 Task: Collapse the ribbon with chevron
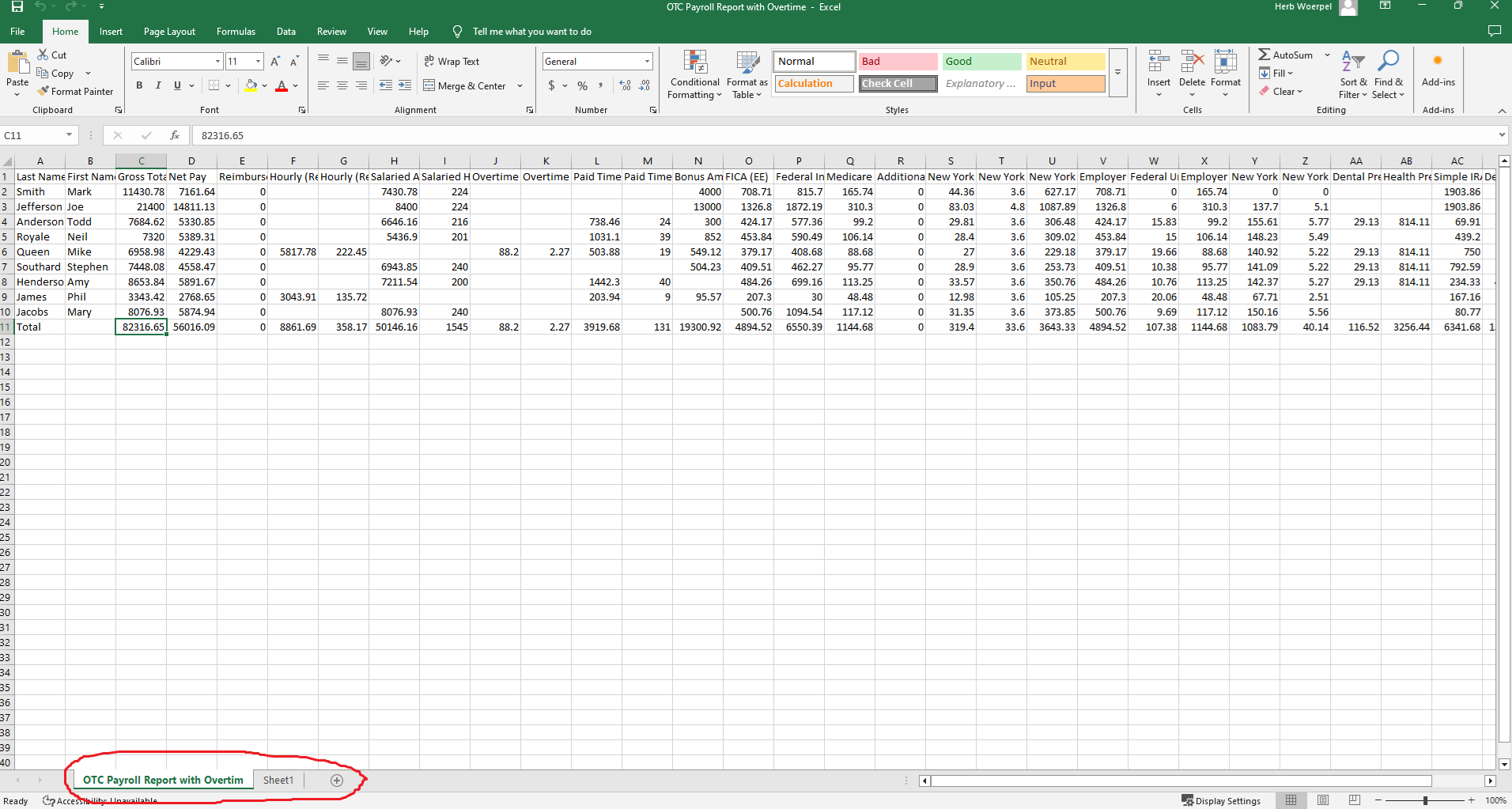pos(1502,111)
